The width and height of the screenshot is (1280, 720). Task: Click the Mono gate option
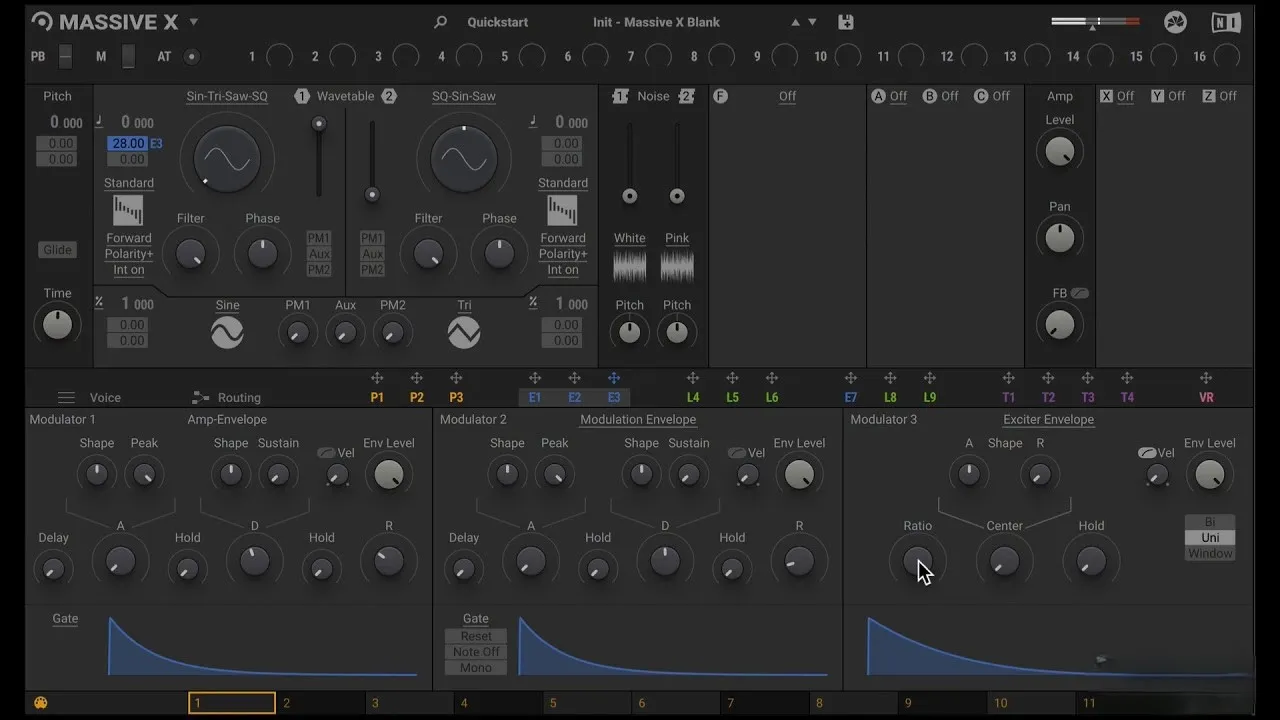[x=476, y=668]
